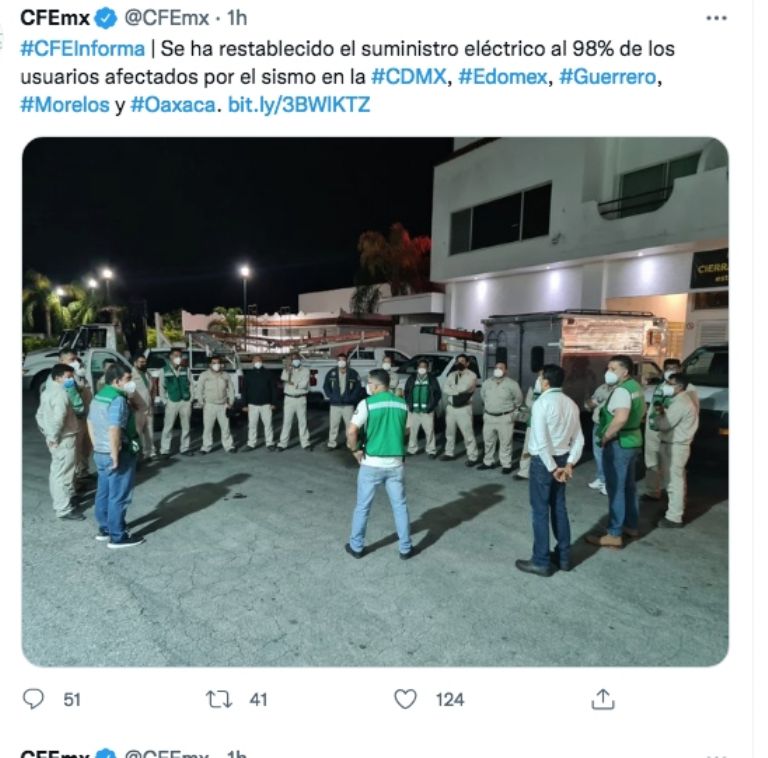This screenshot has height=758, width=768.
Task: Visit the bit.ly/3BWIKTZ link
Action: pyautogui.click(x=299, y=105)
